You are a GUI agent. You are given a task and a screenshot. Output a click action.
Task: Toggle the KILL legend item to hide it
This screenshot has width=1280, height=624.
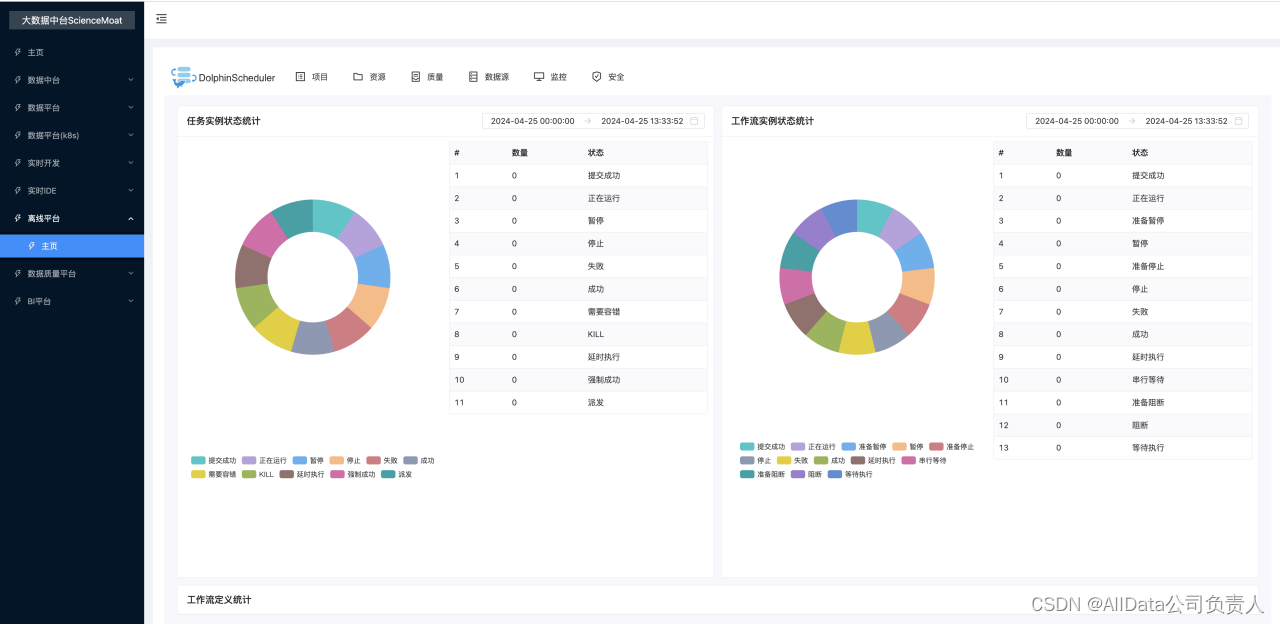[260, 474]
